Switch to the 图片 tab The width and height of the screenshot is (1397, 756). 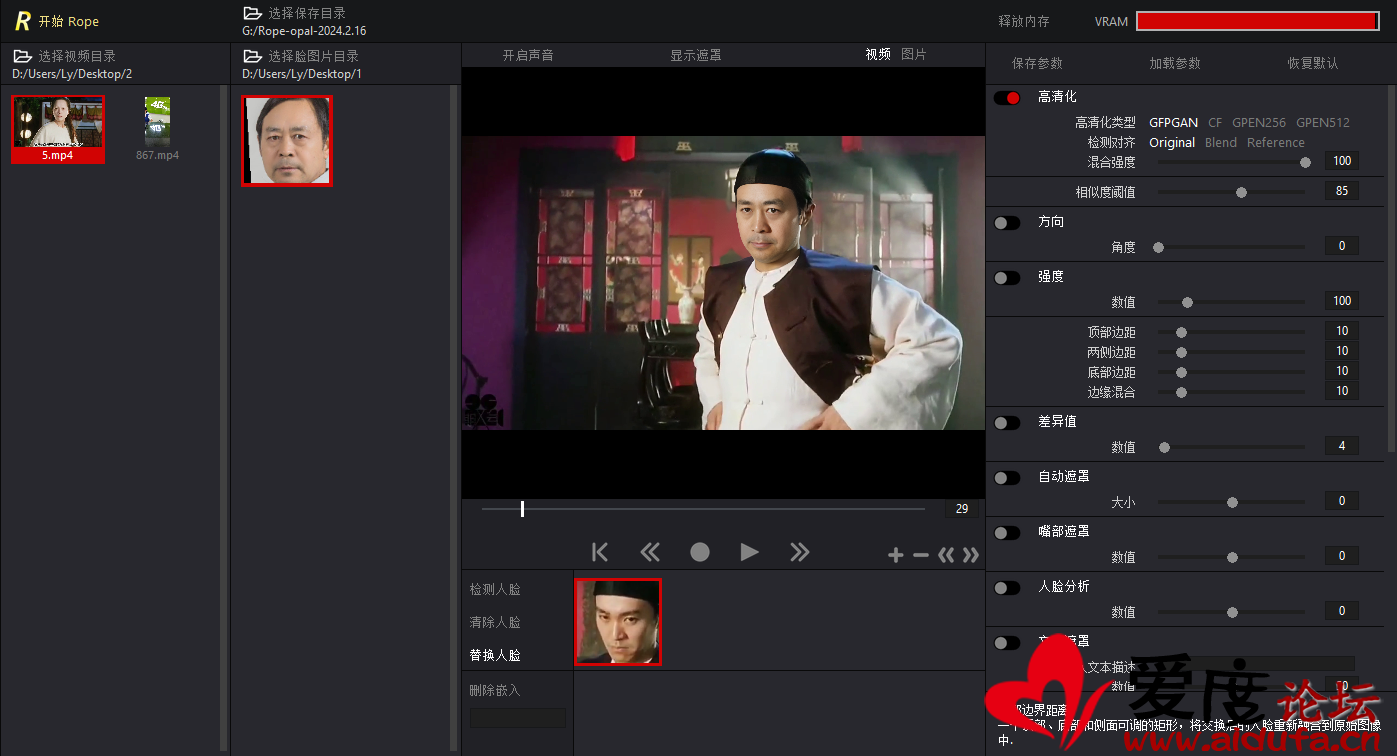point(914,55)
